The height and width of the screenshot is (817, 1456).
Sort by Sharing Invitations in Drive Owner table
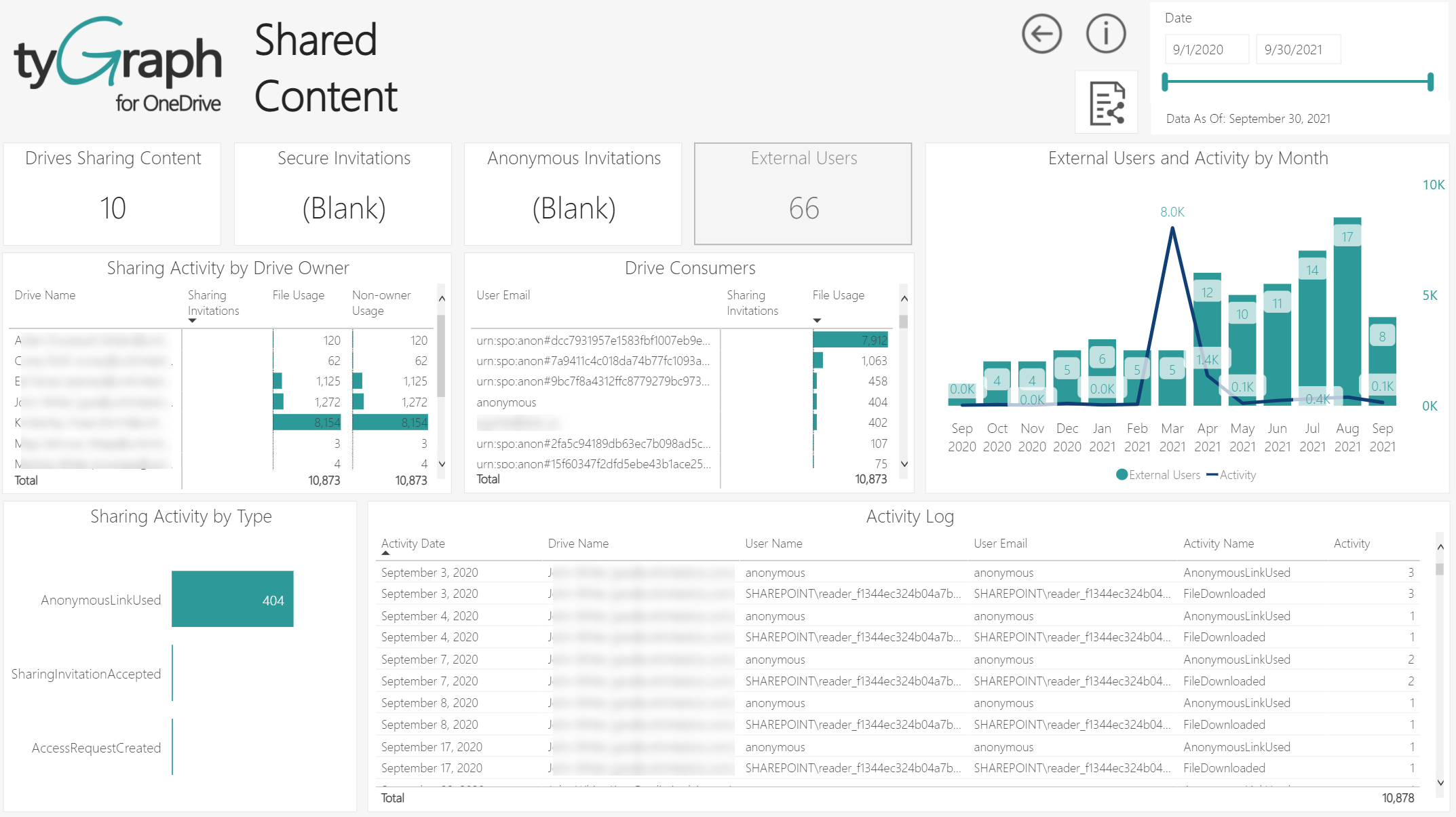pyautogui.click(x=213, y=303)
